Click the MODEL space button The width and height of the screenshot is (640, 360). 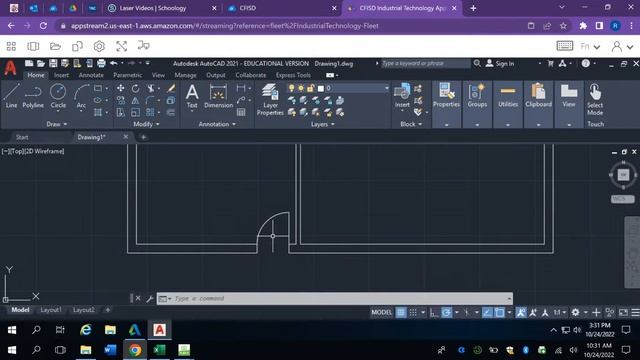click(382, 313)
